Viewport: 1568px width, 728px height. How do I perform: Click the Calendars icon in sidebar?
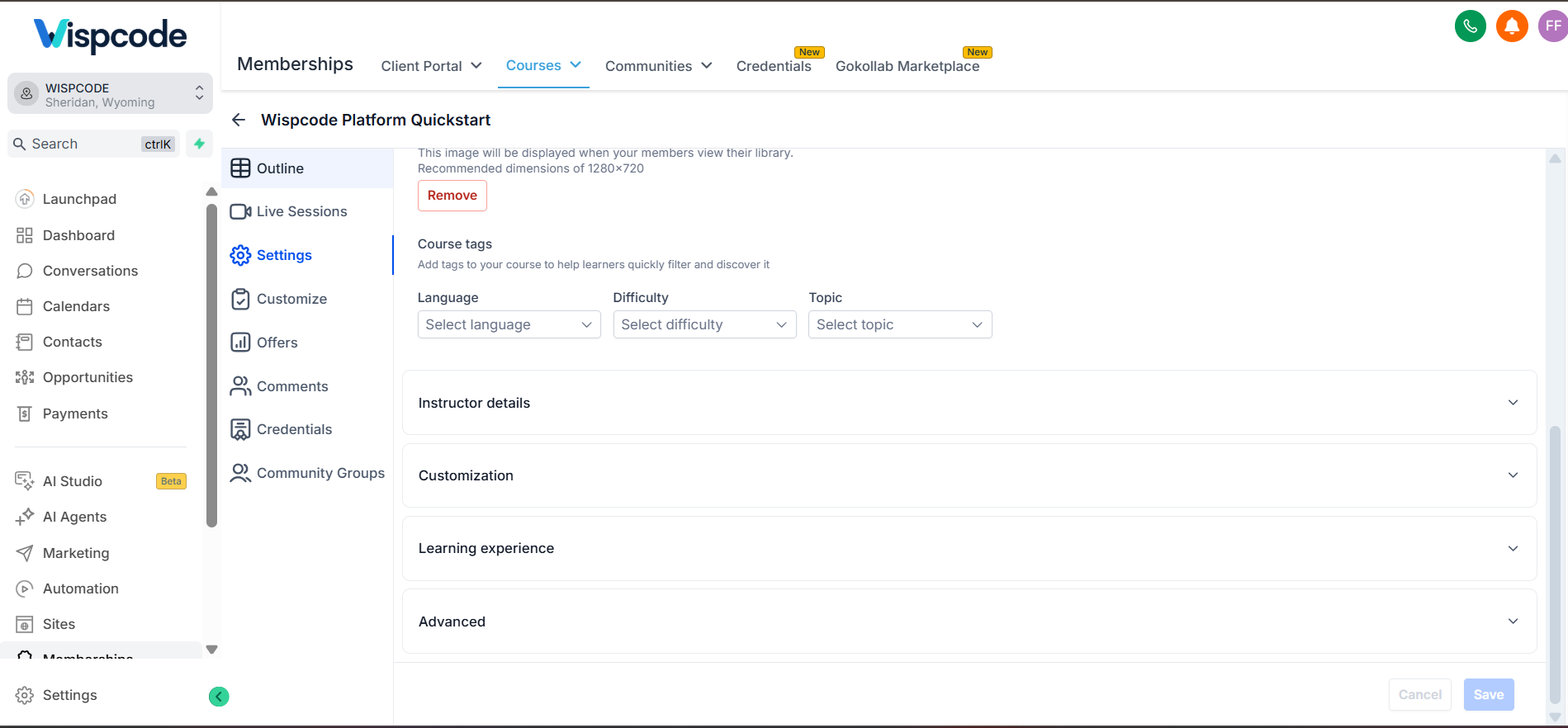click(25, 306)
